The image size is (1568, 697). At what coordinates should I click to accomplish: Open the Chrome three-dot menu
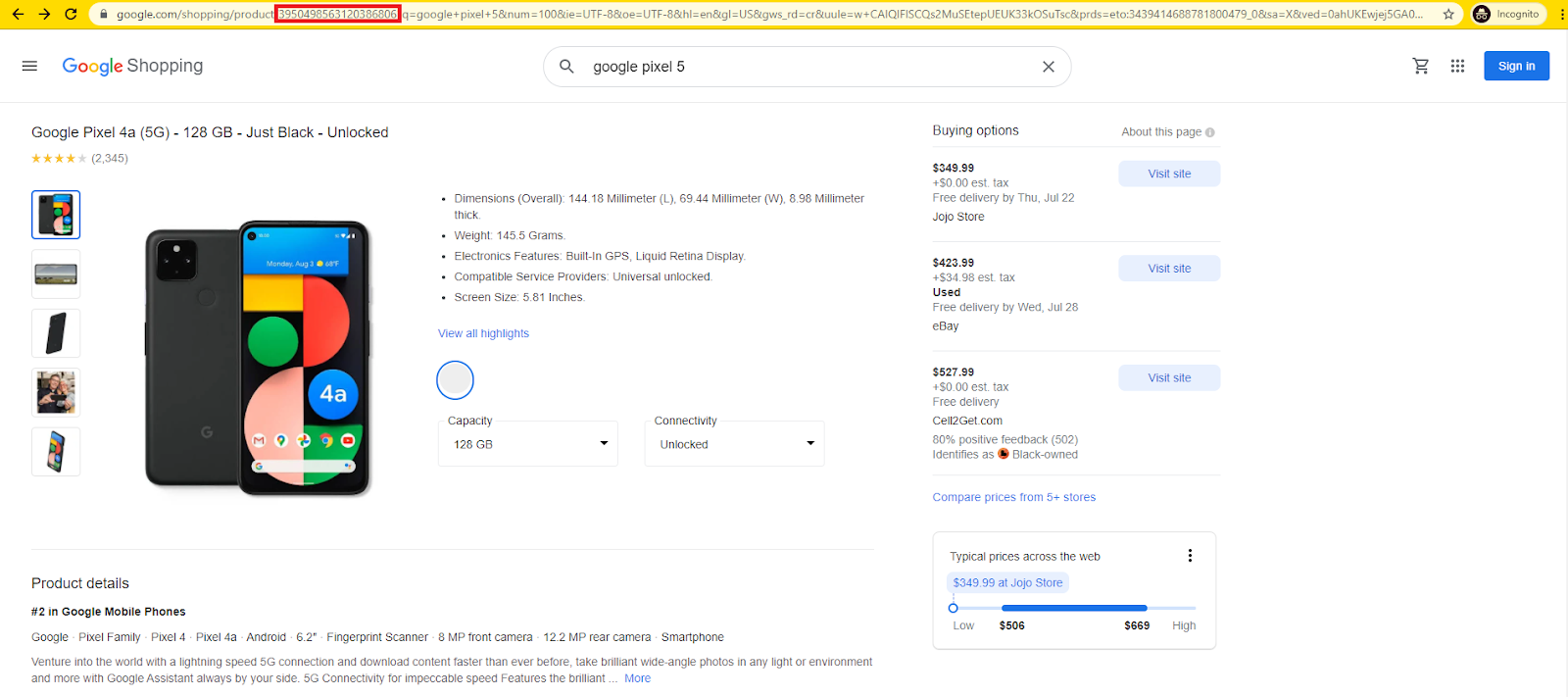point(1562,14)
